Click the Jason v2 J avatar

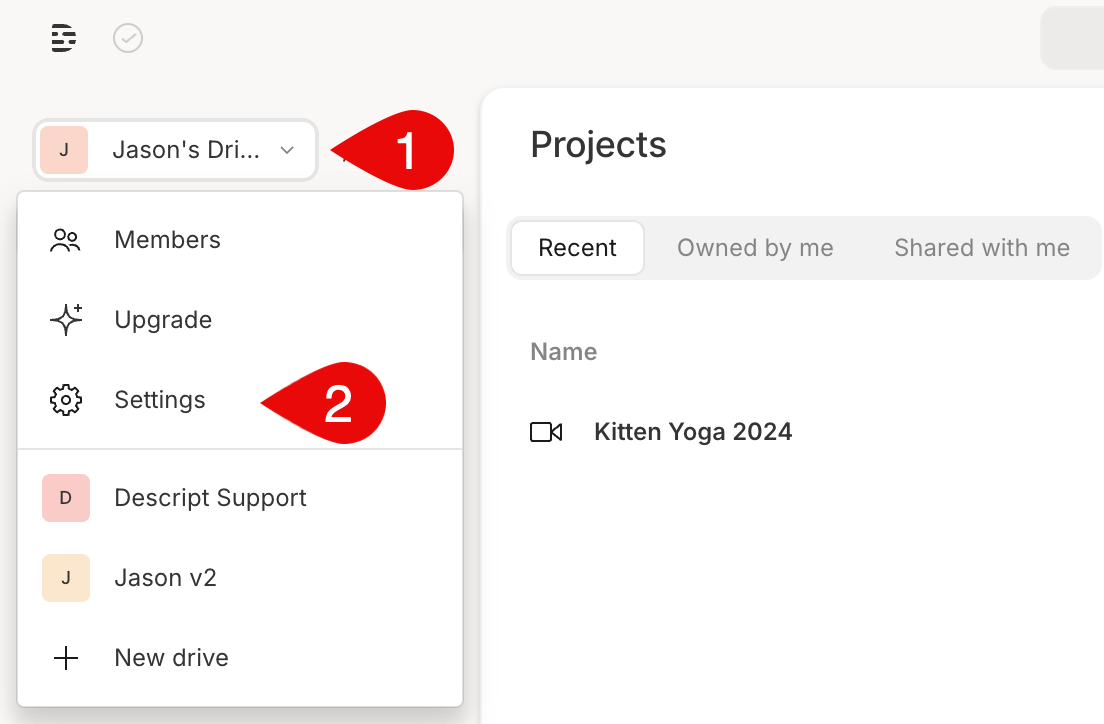66,578
